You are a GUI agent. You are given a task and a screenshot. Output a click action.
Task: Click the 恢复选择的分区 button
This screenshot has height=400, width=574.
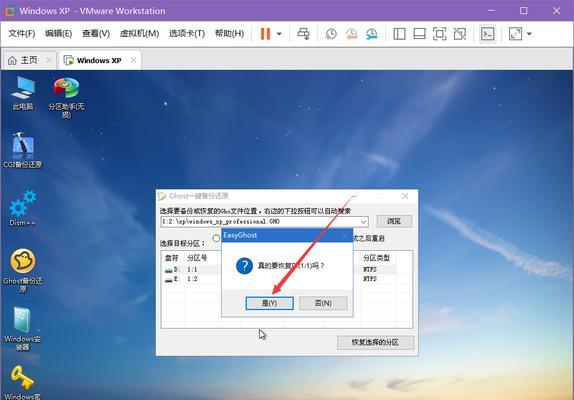[x=376, y=343]
